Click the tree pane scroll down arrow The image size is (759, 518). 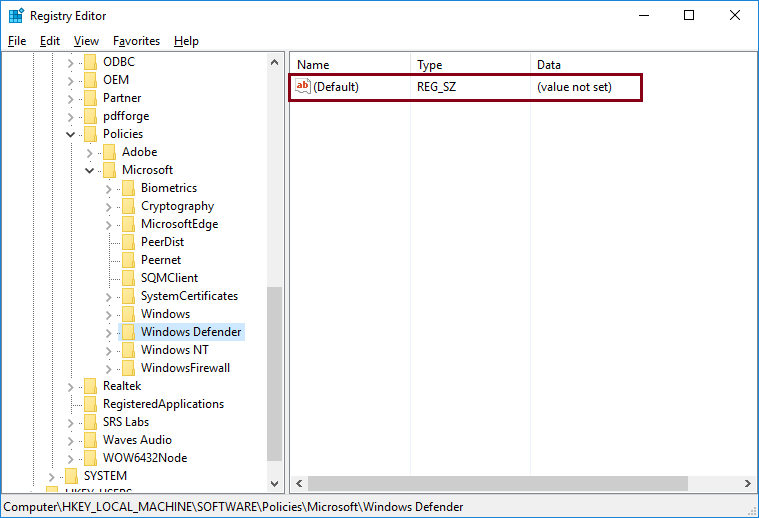click(274, 483)
